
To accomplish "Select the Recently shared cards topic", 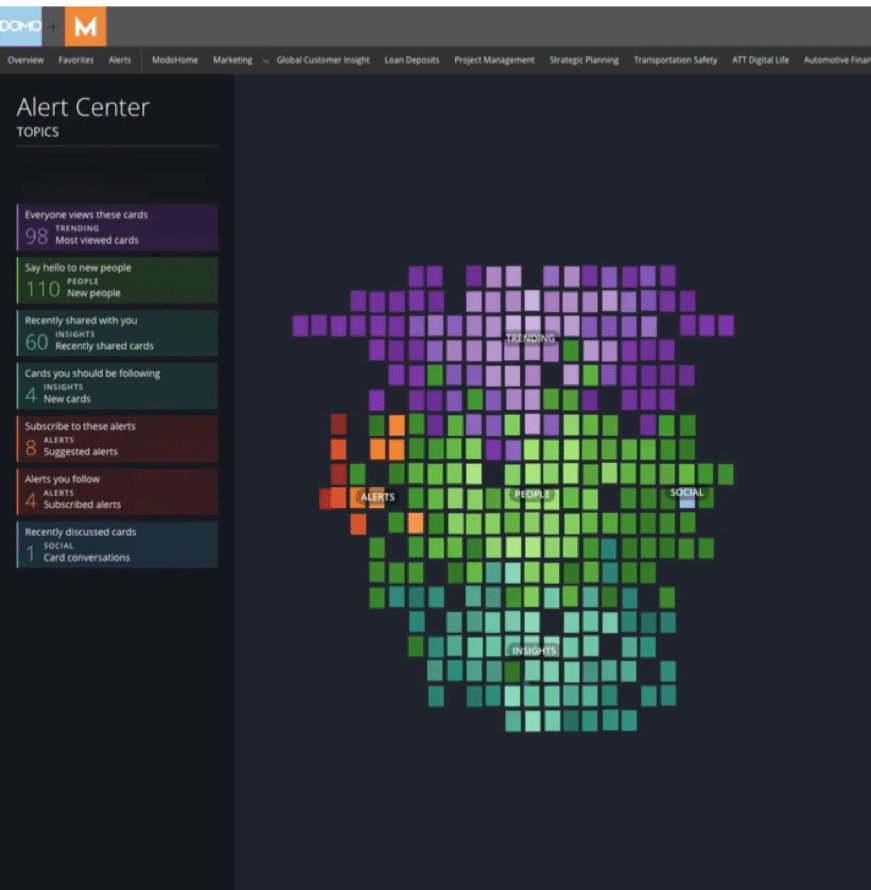I will click(x=117, y=333).
